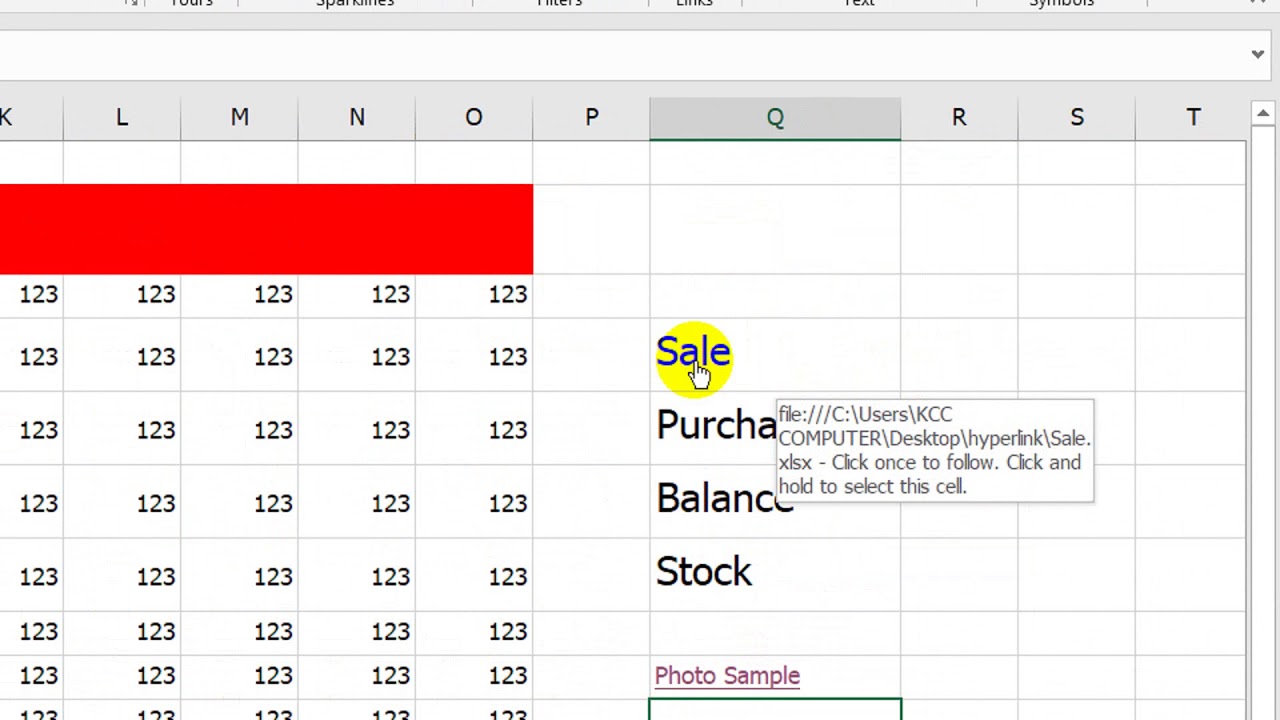Select column N header
Screen dimensions: 1280x720
tap(356, 118)
